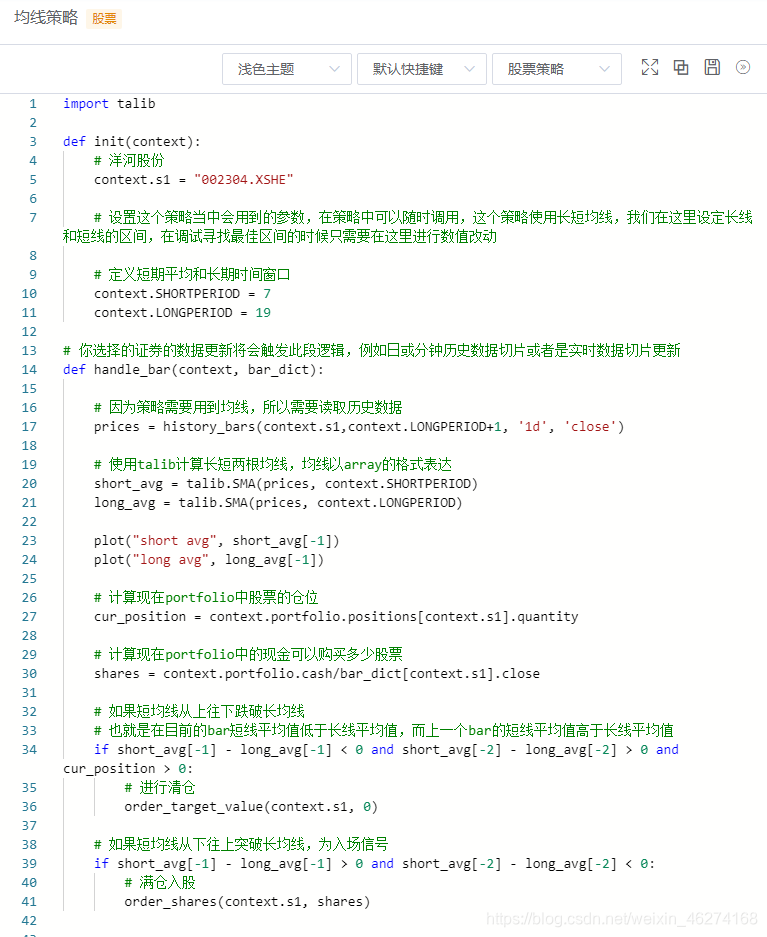The width and height of the screenshot is (767, 937).
Task: Click comment # 因为策略需要用到均线 on line 16
Action: pyautogui.click(x=248, y=408)
